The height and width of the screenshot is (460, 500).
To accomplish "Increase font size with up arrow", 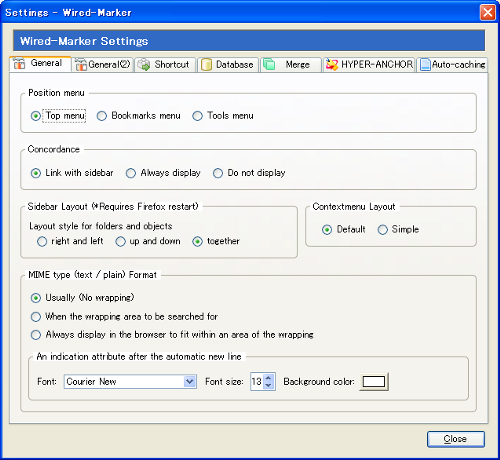I will point(269,378).
